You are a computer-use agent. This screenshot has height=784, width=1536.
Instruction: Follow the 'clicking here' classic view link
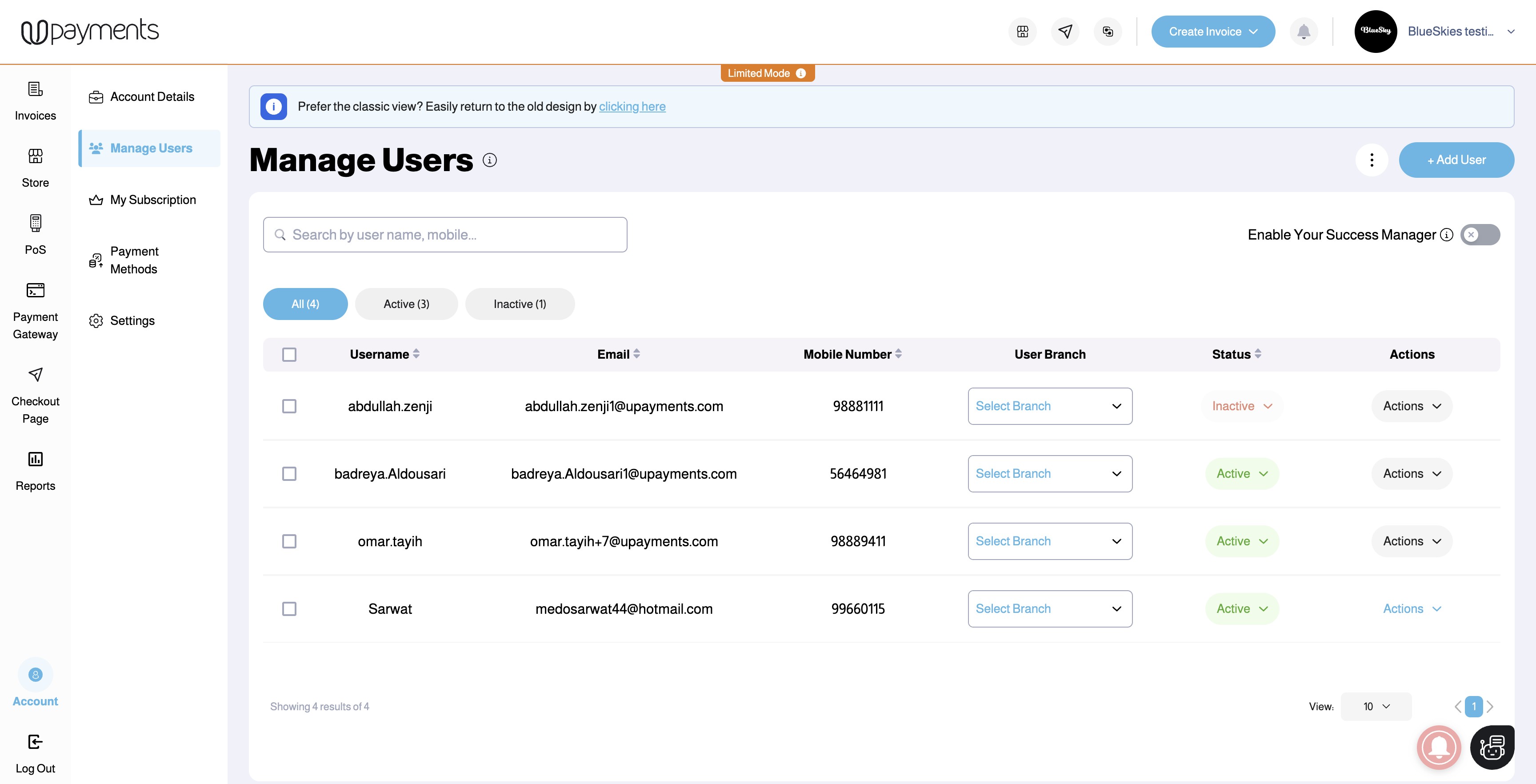pos(632,107)
